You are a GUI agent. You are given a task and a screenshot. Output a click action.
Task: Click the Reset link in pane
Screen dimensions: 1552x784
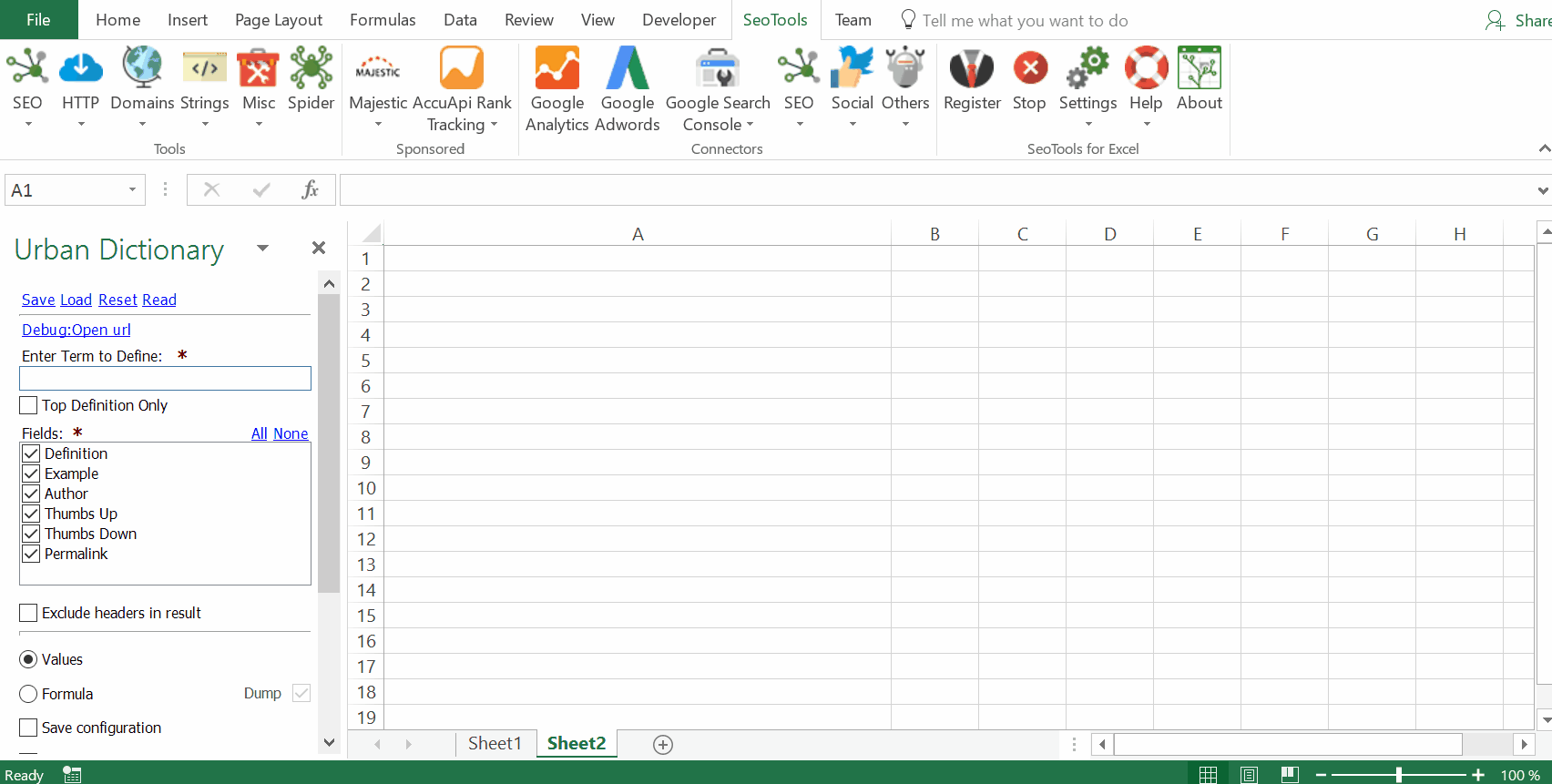117,300
